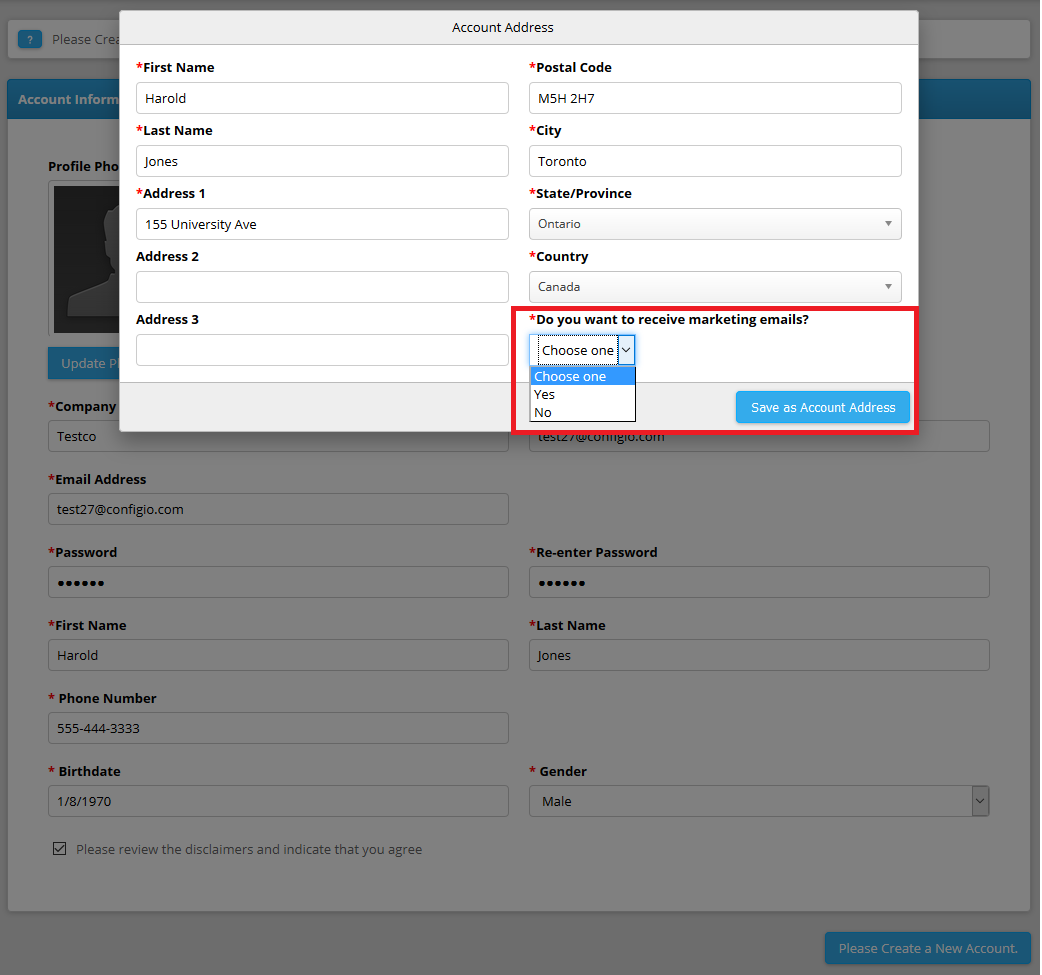The width and height of the screenshot is (1042, 975).
Task: Toggle the disclaimers agreement checkbox
Action: pyautogui.click(x=59, y=849)
